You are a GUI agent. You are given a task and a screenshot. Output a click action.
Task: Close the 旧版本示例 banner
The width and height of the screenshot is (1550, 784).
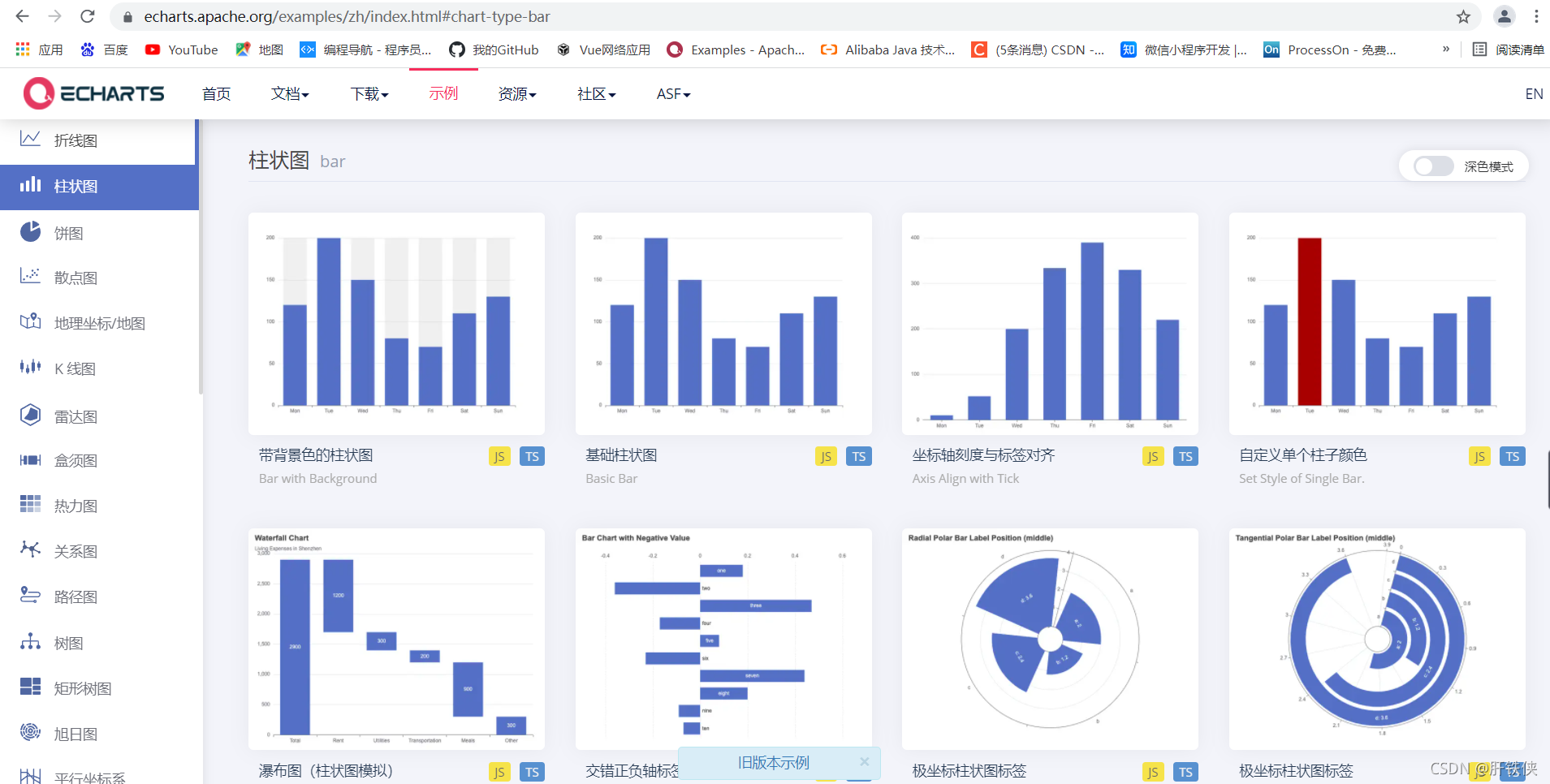[865, 761]
